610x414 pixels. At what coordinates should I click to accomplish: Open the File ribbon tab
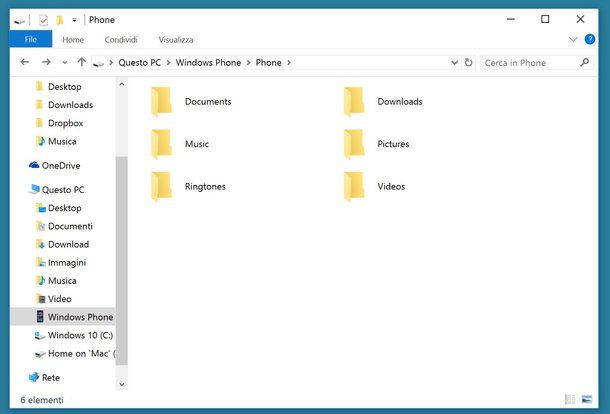[x=31, y=39]
